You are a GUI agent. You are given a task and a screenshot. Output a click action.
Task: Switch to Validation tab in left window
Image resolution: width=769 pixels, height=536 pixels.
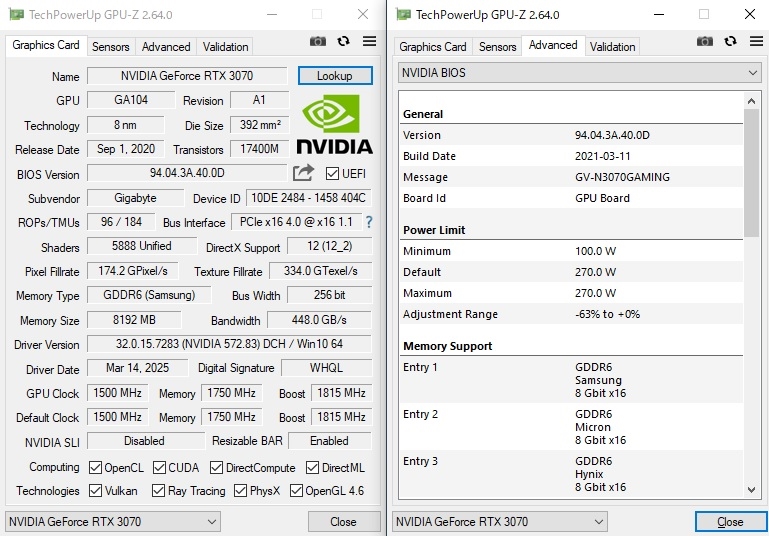225,47
